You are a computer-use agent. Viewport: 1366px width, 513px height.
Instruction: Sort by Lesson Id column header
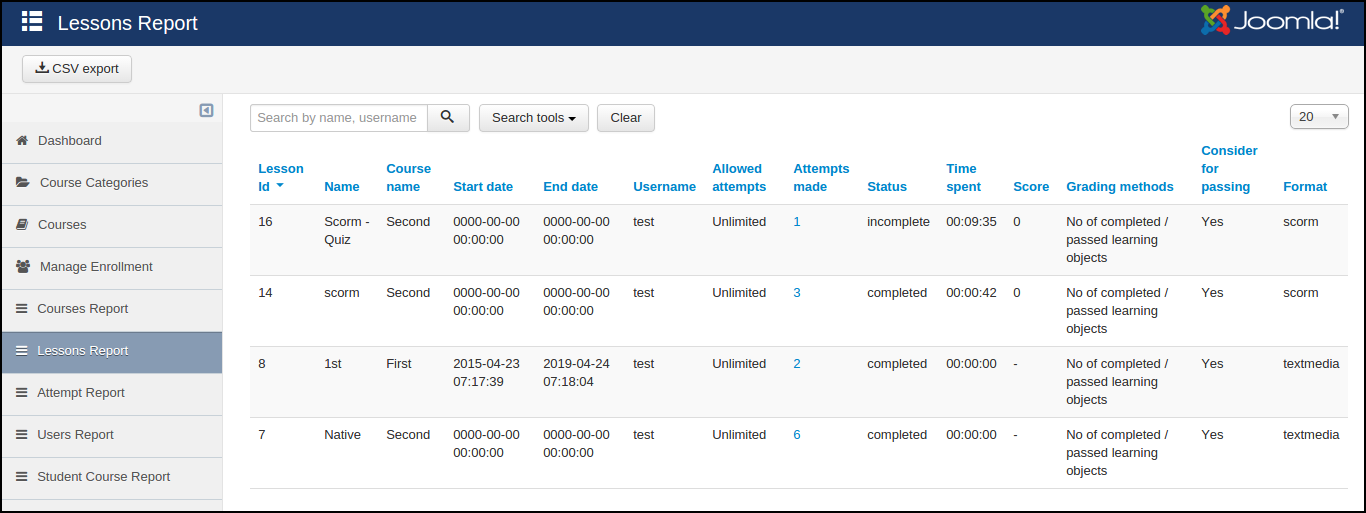(280, 177)
